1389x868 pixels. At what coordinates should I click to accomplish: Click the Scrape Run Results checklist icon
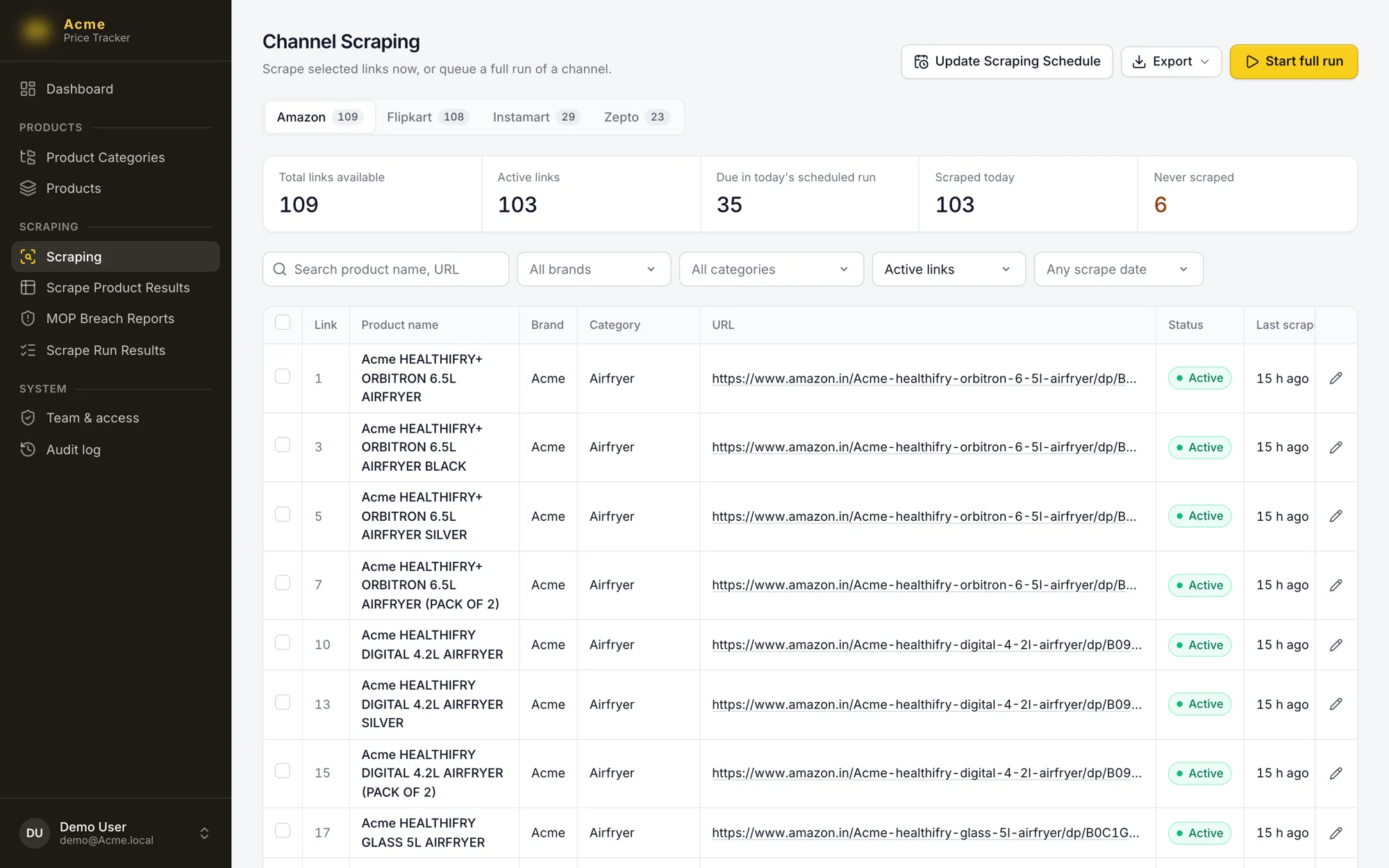[28, 350]
